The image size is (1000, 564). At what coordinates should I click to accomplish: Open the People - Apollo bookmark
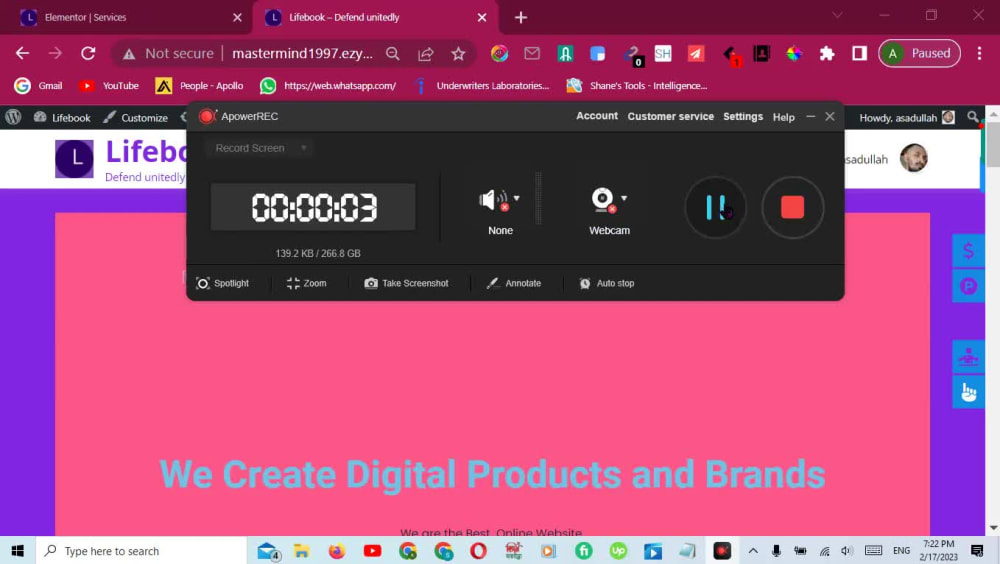[200, 85]
